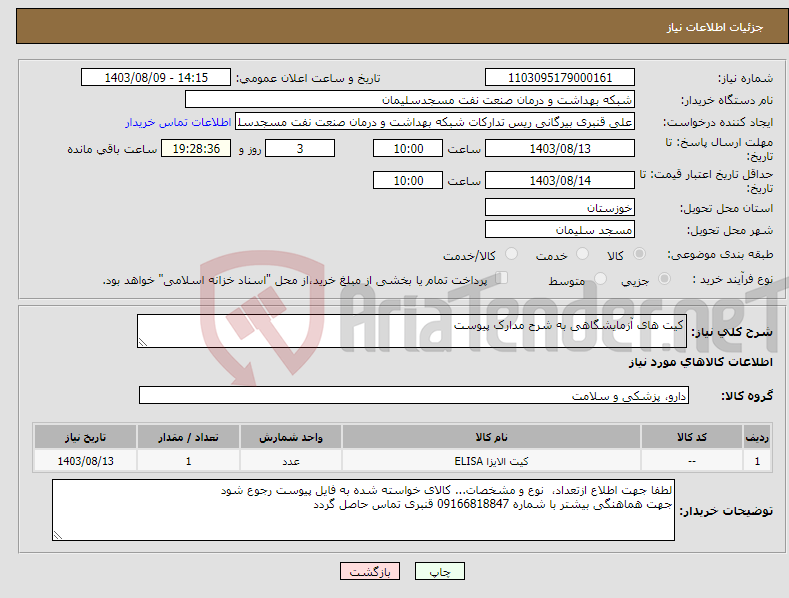Click the اطلاعات کالاهای مورد نیاز heading

[x=700, y=362]
